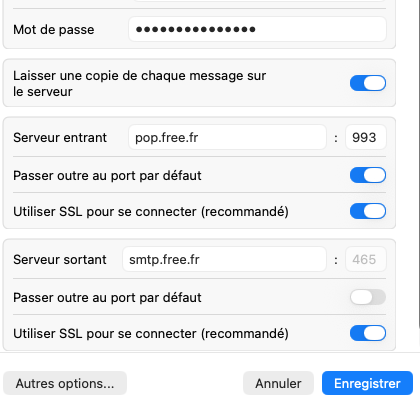This screenshot has width=420, height=408.
Task: Click the pop.free.fr incoming server field
Action: click(x=227, y=137)
